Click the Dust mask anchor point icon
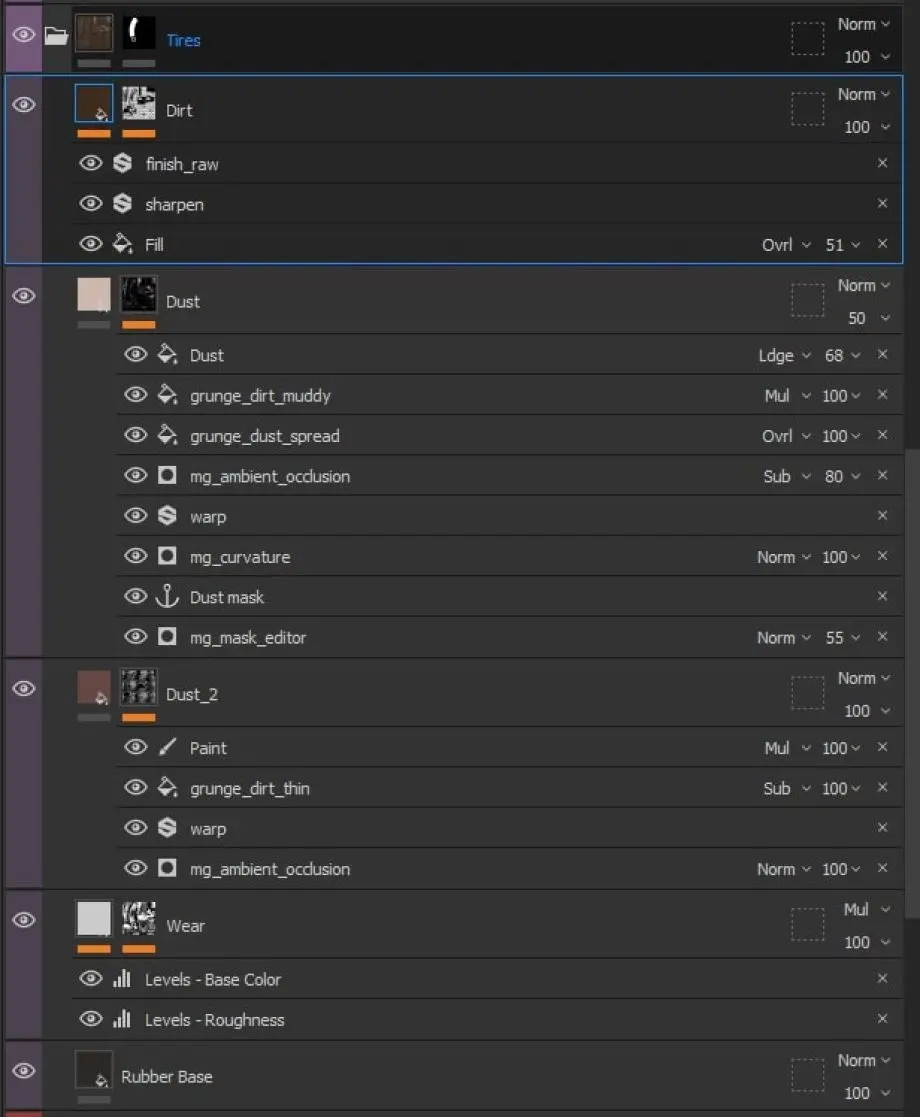The width and height of the screenshot is (920, 1117). pos(167,596)
